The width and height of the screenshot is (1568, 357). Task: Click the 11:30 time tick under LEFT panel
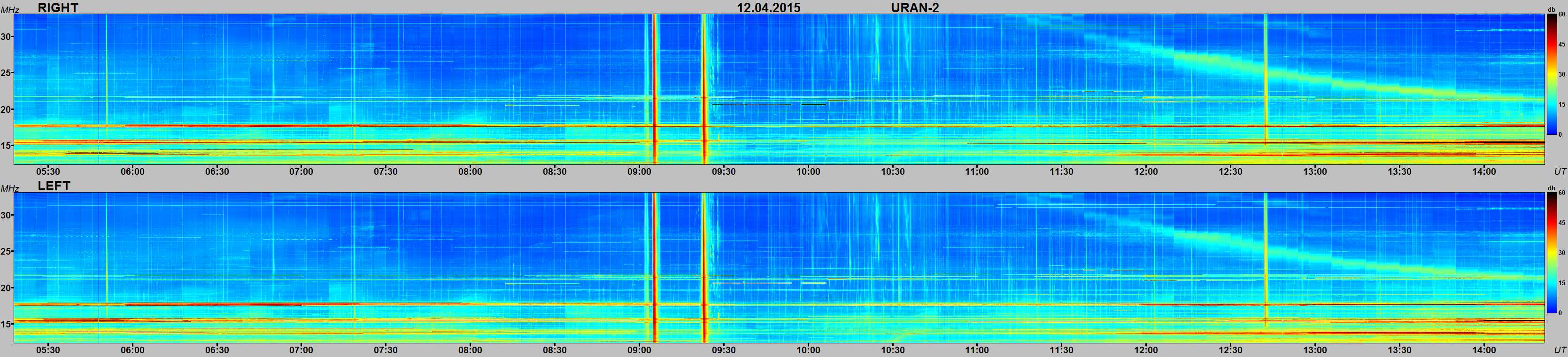click(x=1062, y=350)
